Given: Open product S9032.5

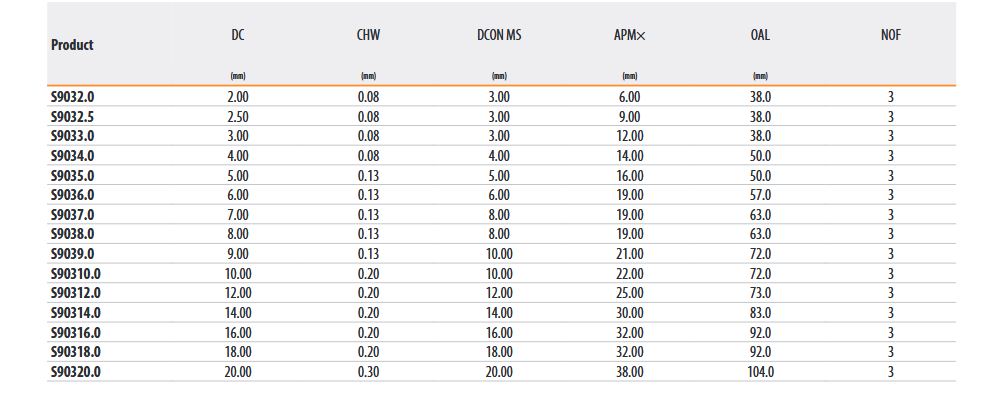Looking at the screenshot, I should pyautogui.click(x=72, y=116).
